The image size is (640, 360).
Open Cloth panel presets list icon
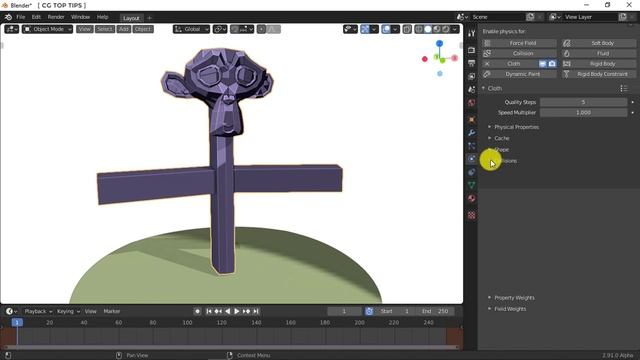pos(624,89)
